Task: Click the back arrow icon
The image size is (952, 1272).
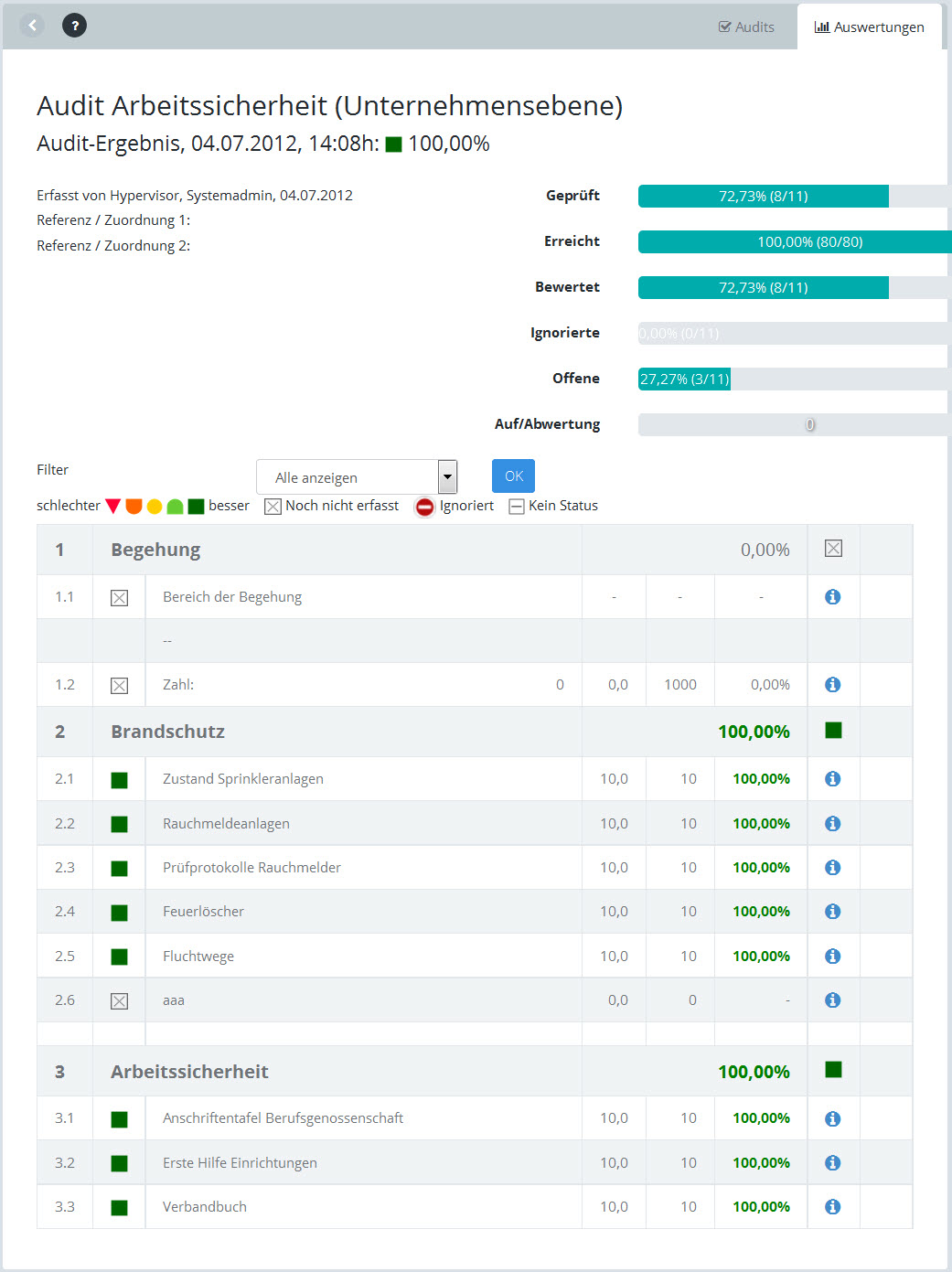Action: coord(32,26)
